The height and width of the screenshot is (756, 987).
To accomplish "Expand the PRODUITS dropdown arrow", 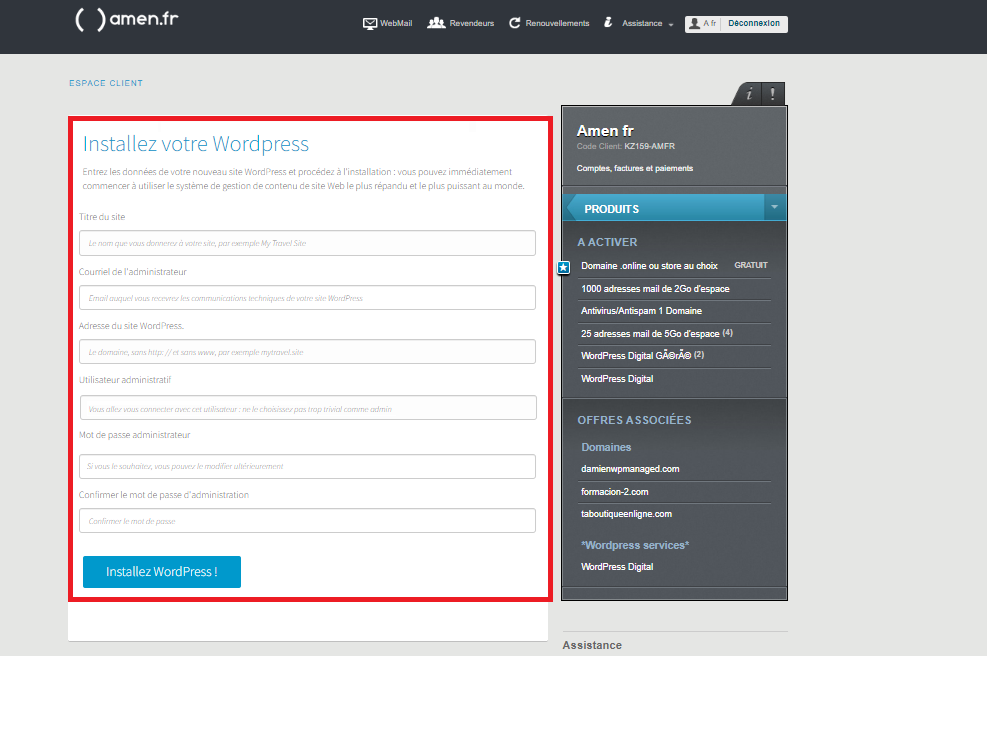I will (775, 207).
